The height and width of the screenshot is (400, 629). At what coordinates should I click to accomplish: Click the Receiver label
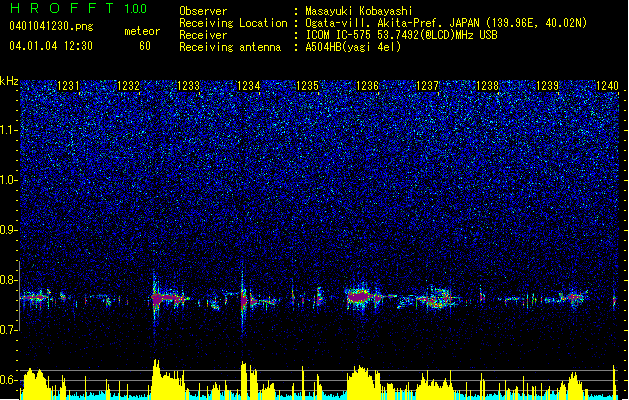203,35
